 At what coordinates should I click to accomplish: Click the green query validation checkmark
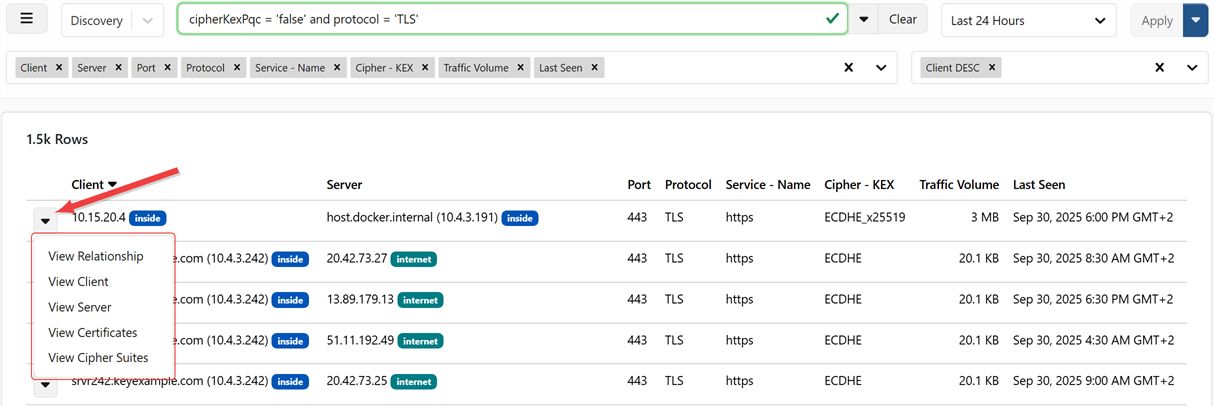click(832, 19)
